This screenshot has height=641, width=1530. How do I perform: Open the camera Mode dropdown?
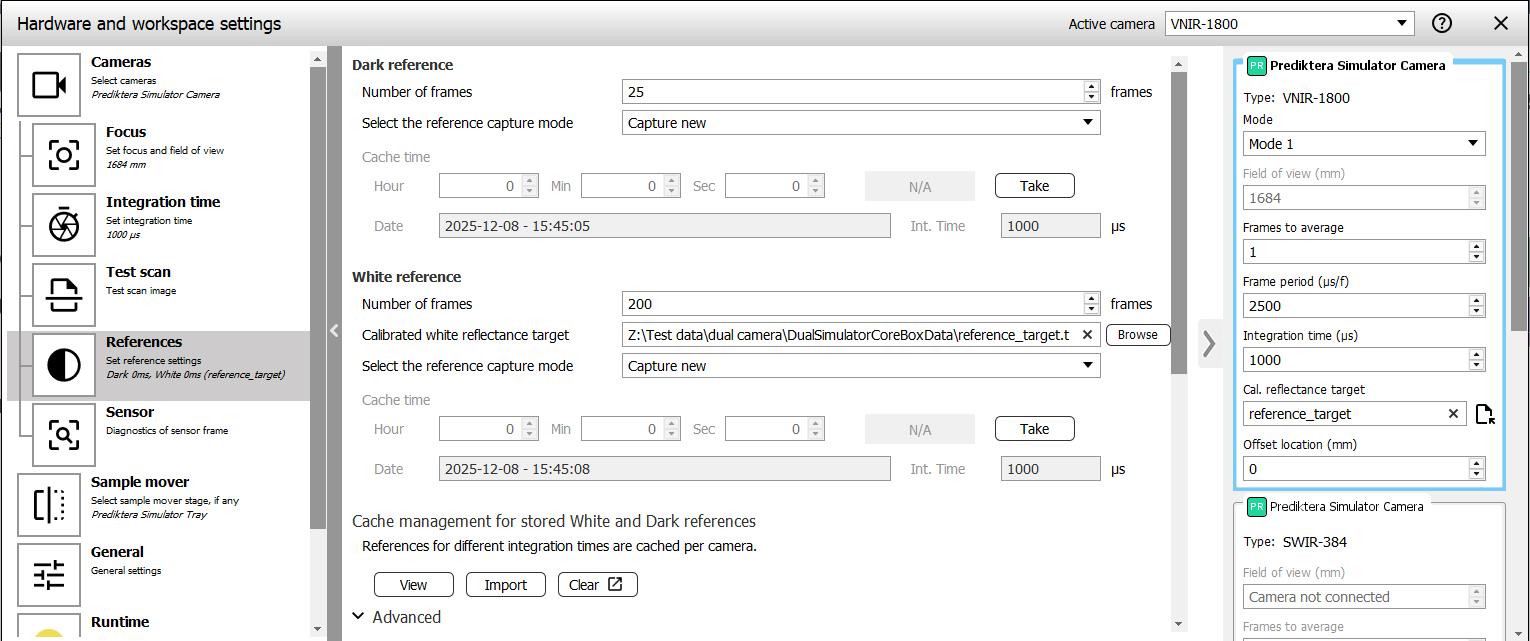(1363, 144)
